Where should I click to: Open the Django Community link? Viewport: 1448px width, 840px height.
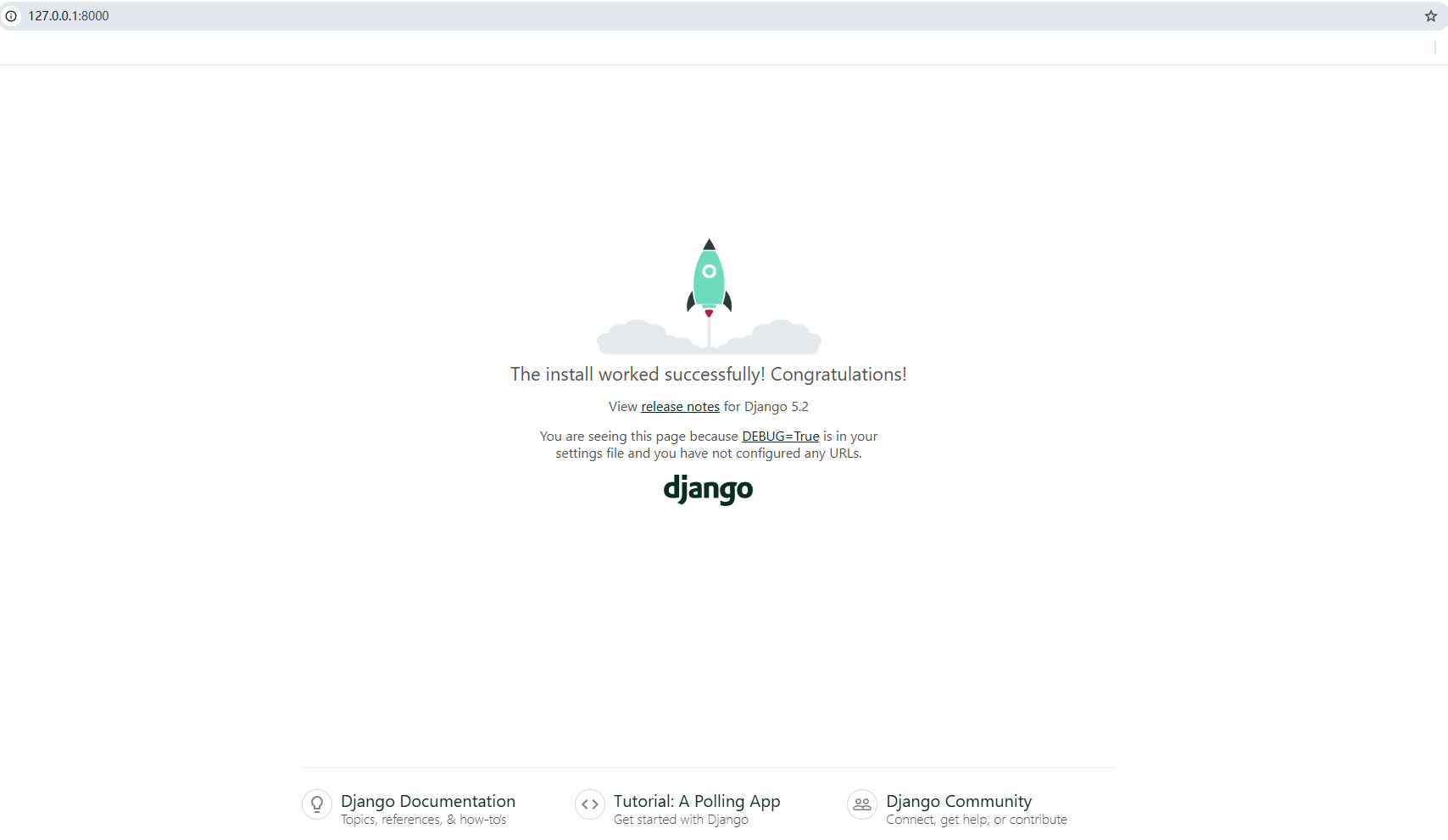click(x=959, y=801)
